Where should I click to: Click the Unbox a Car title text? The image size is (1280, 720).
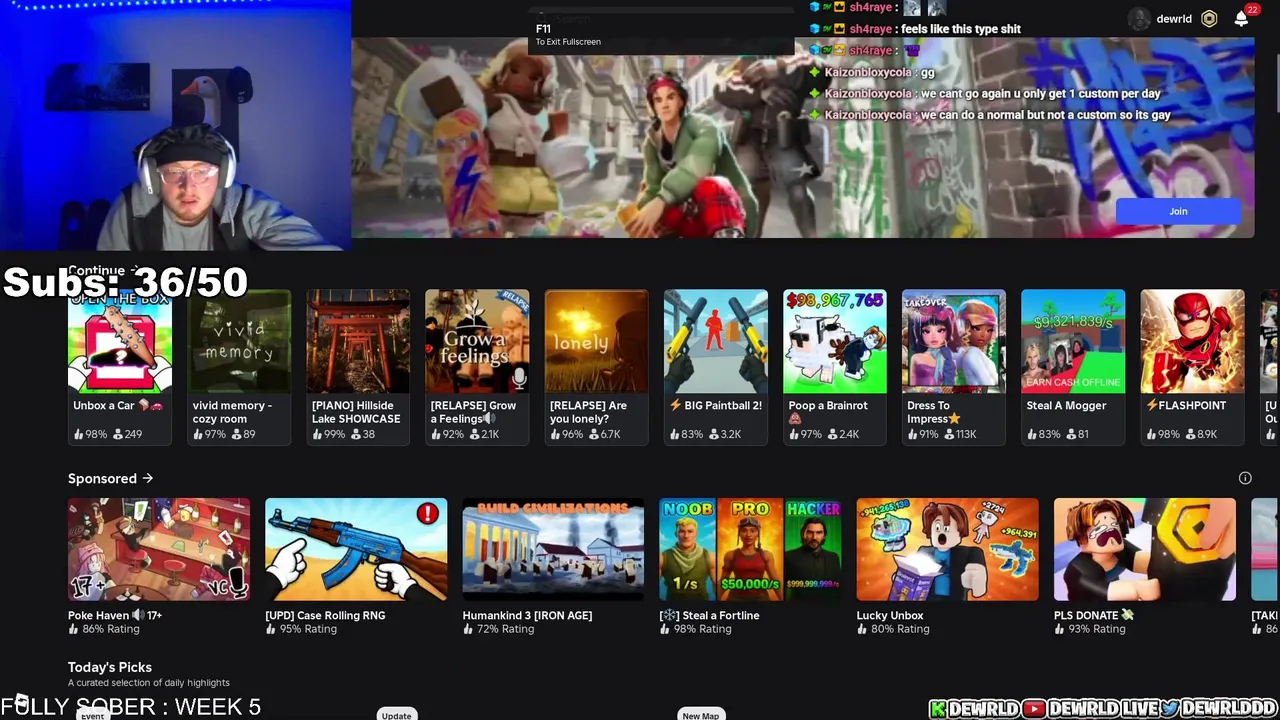118,406
